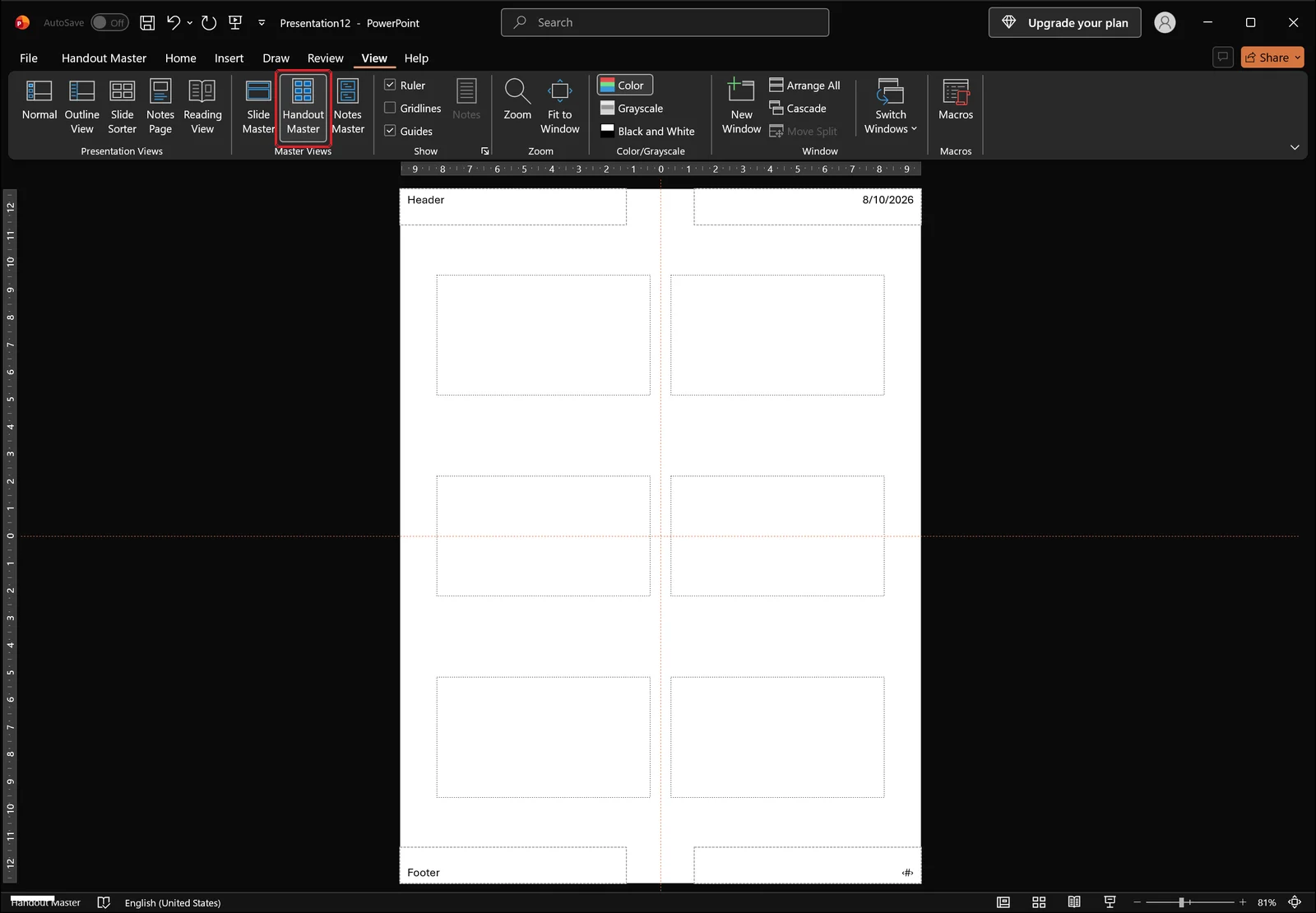Open the File menu
Screen dimensions: 1316x913
point(29,58)
